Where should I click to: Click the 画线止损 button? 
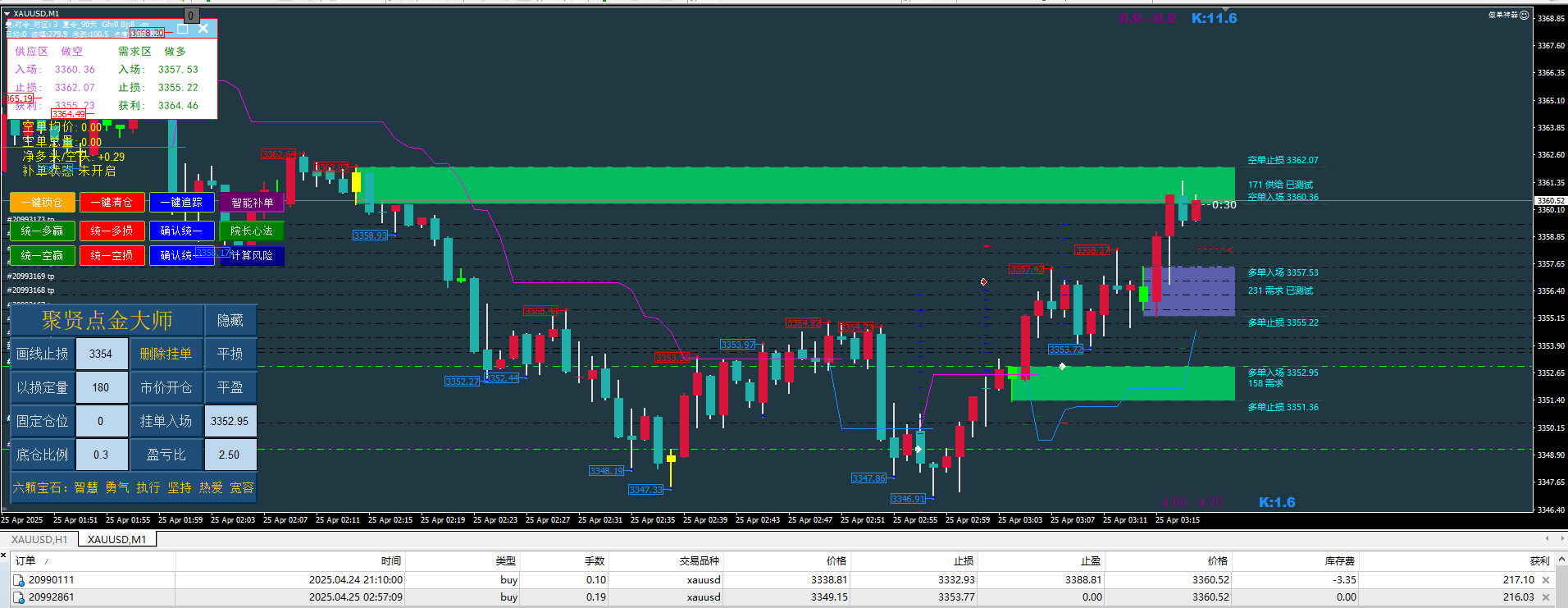(x=43, y=354)
